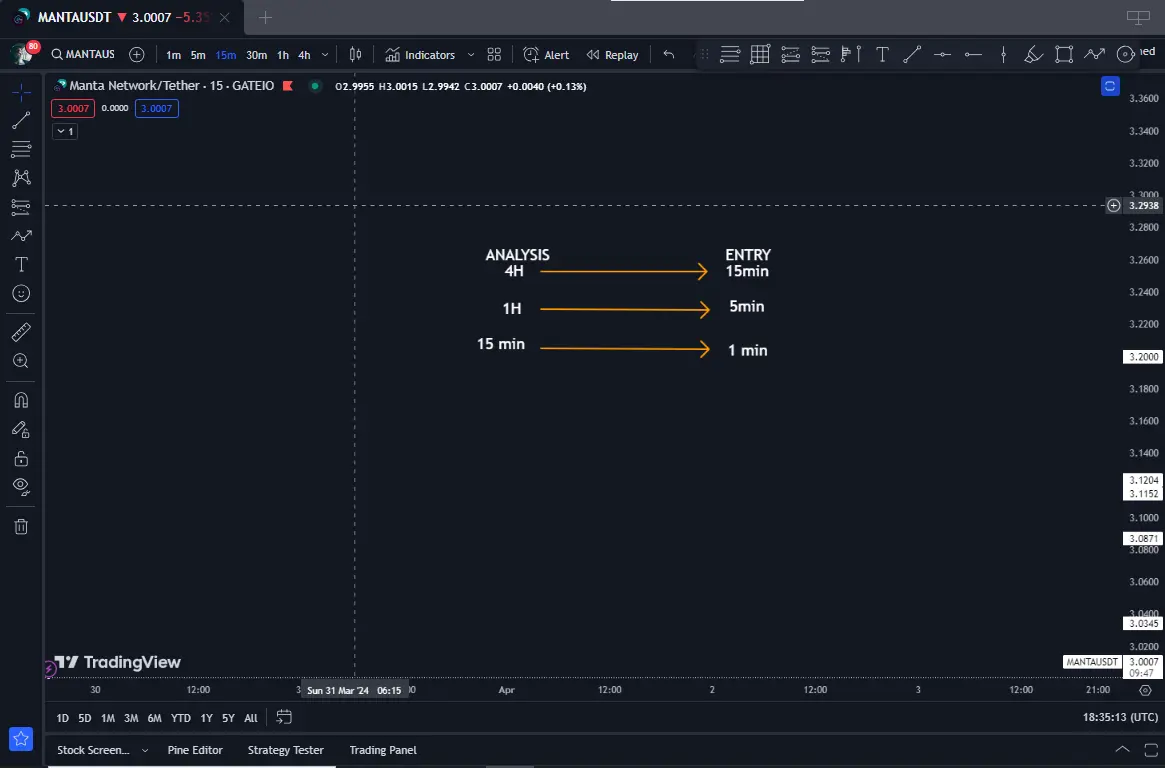Select the 15m timeframe
This screenshot has height=768, width=1165.
[x=226, y=55]
